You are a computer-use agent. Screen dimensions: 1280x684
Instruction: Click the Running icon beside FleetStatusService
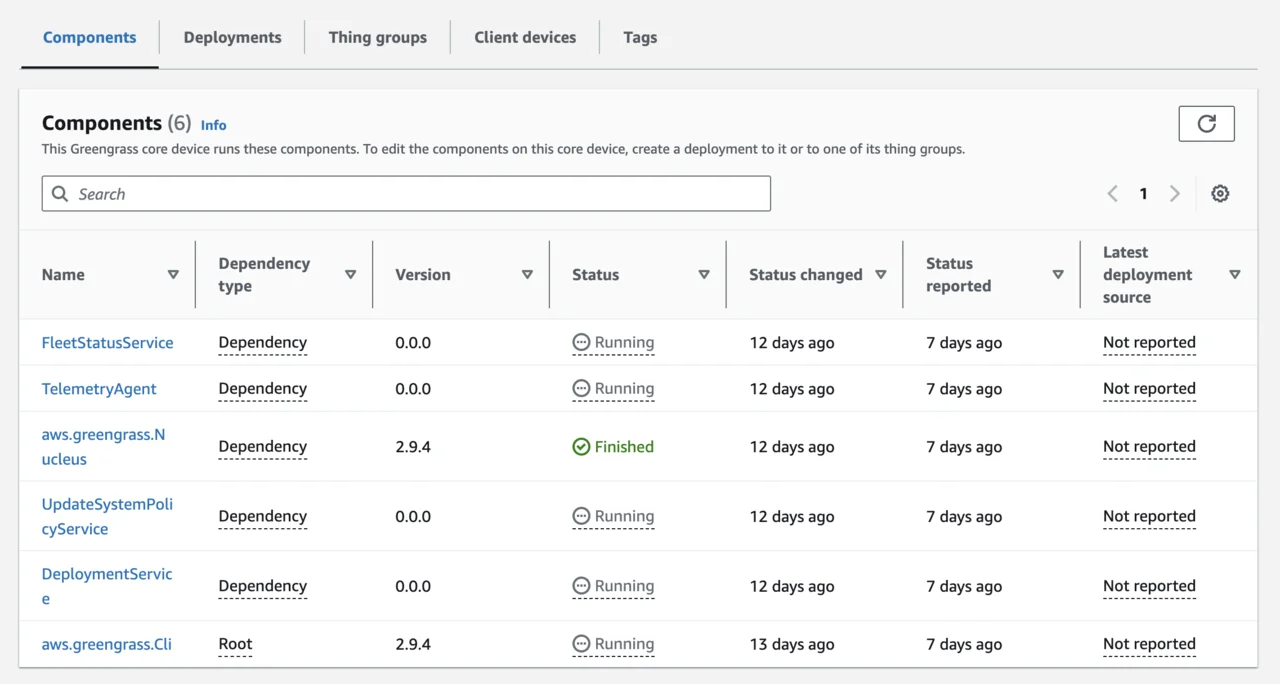[x=582, y=342]
